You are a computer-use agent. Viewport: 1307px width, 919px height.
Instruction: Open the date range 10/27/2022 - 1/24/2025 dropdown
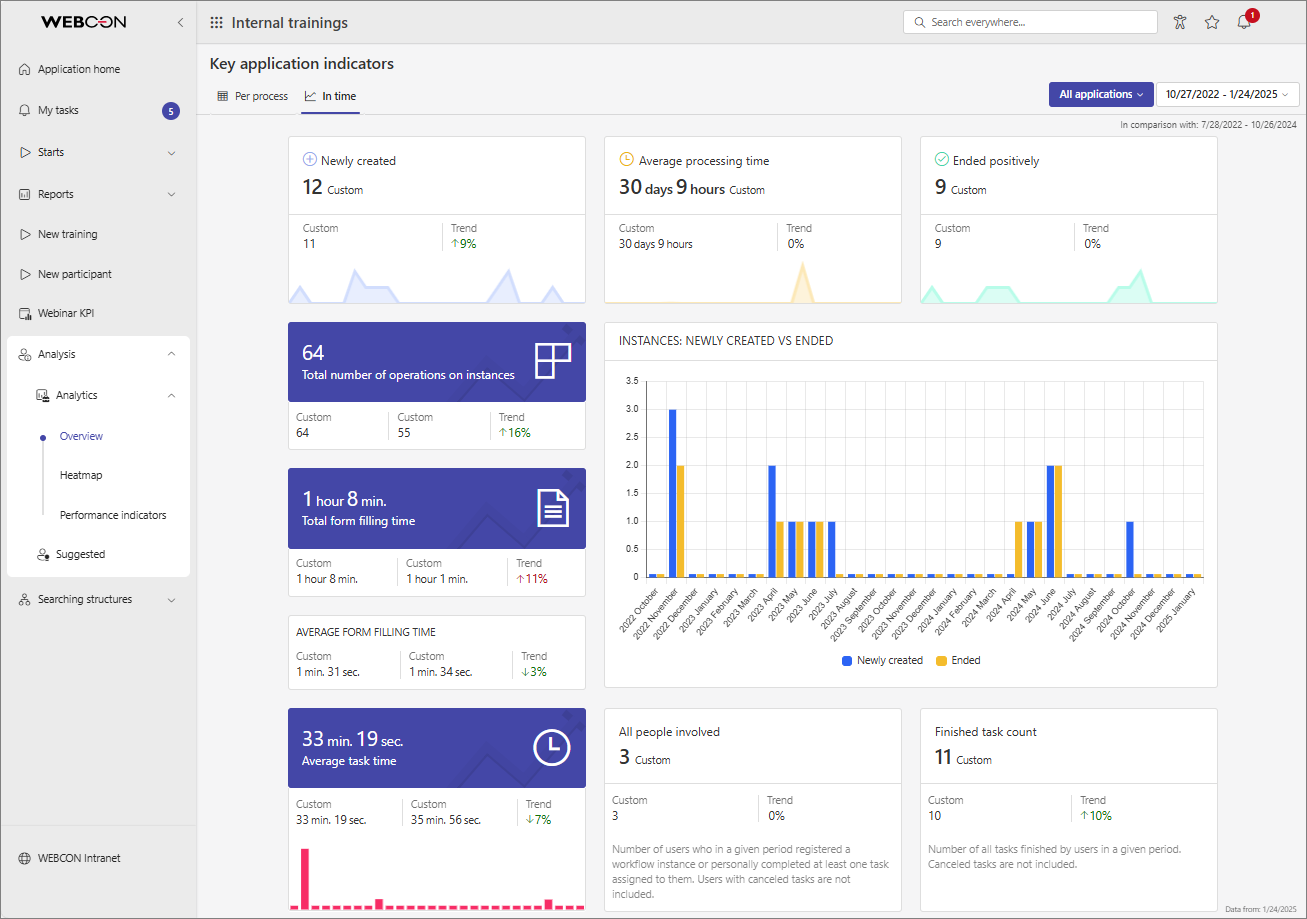pos(1228,94)
